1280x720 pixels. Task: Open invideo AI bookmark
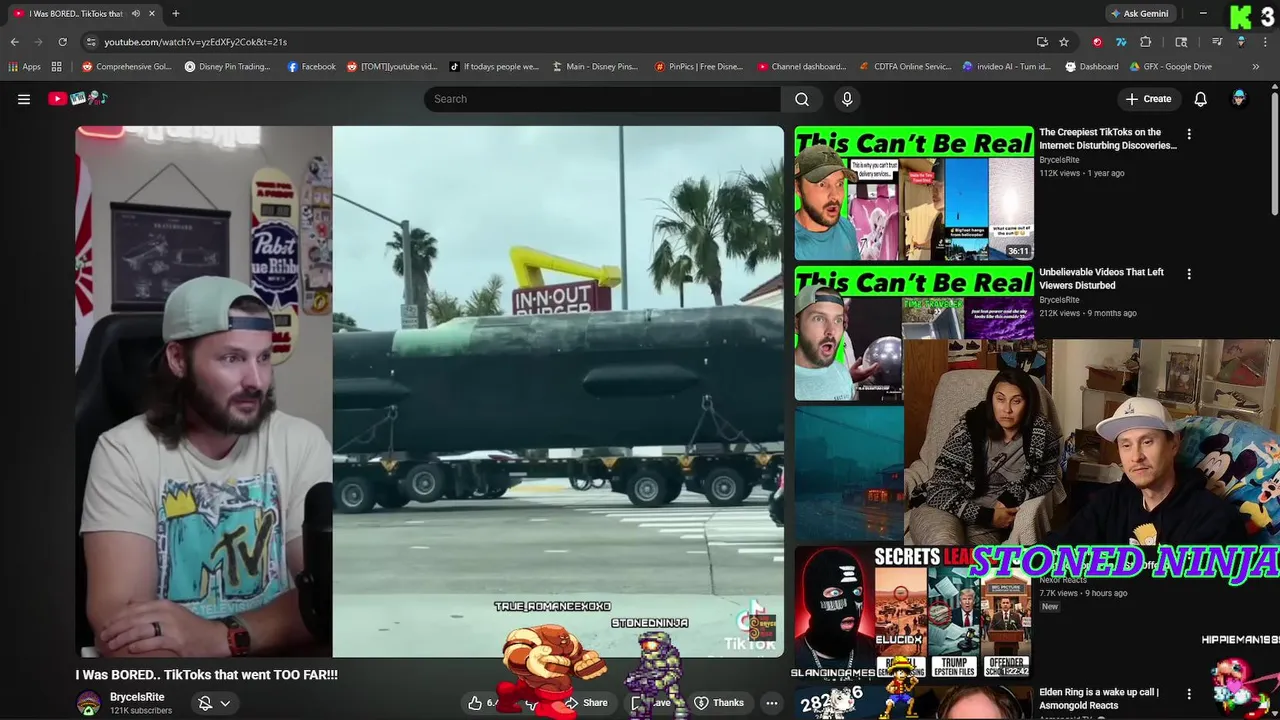click(1007, 67)
